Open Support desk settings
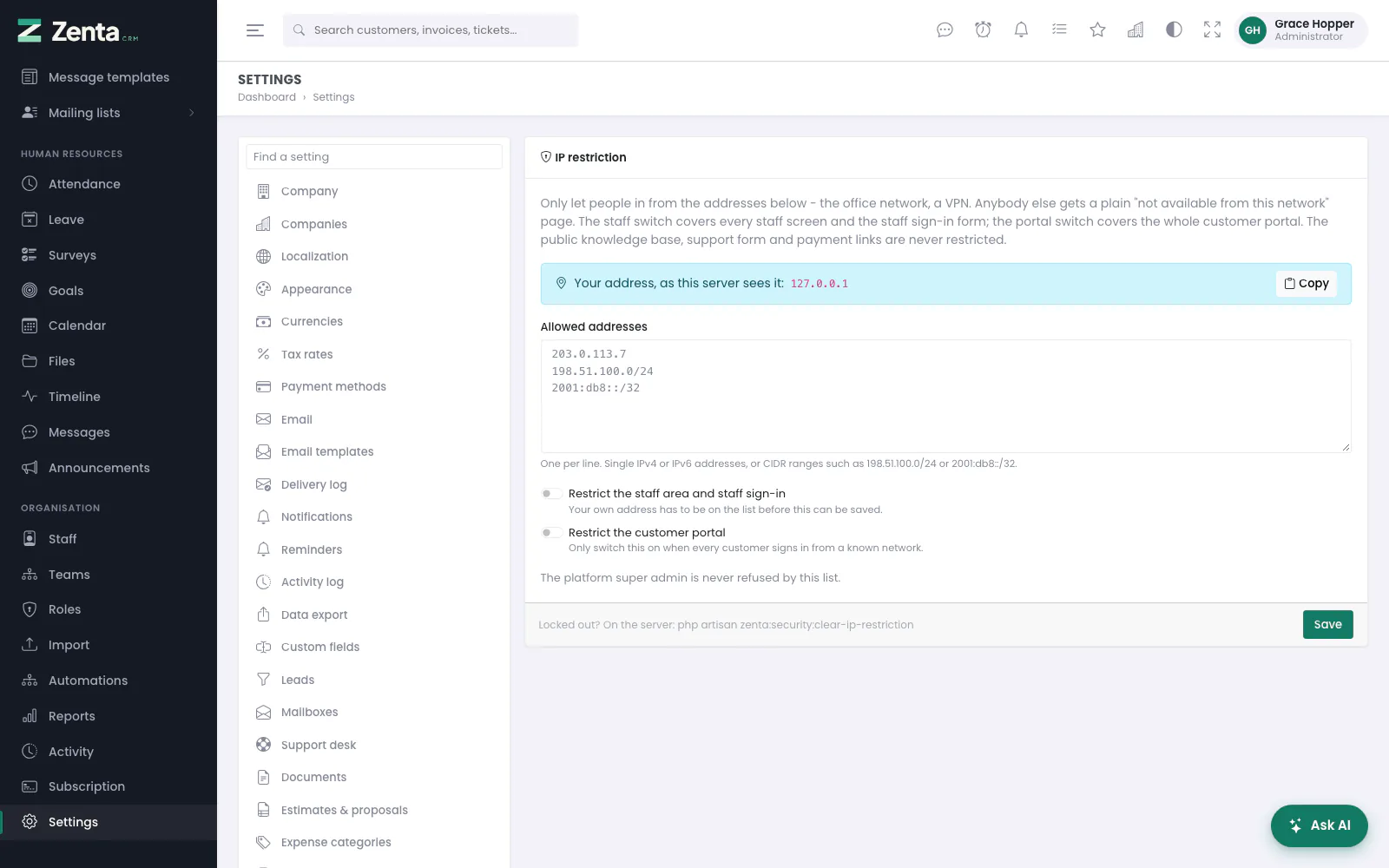Viewport: 1389px width, 868px height. click(x=374, y=745)
